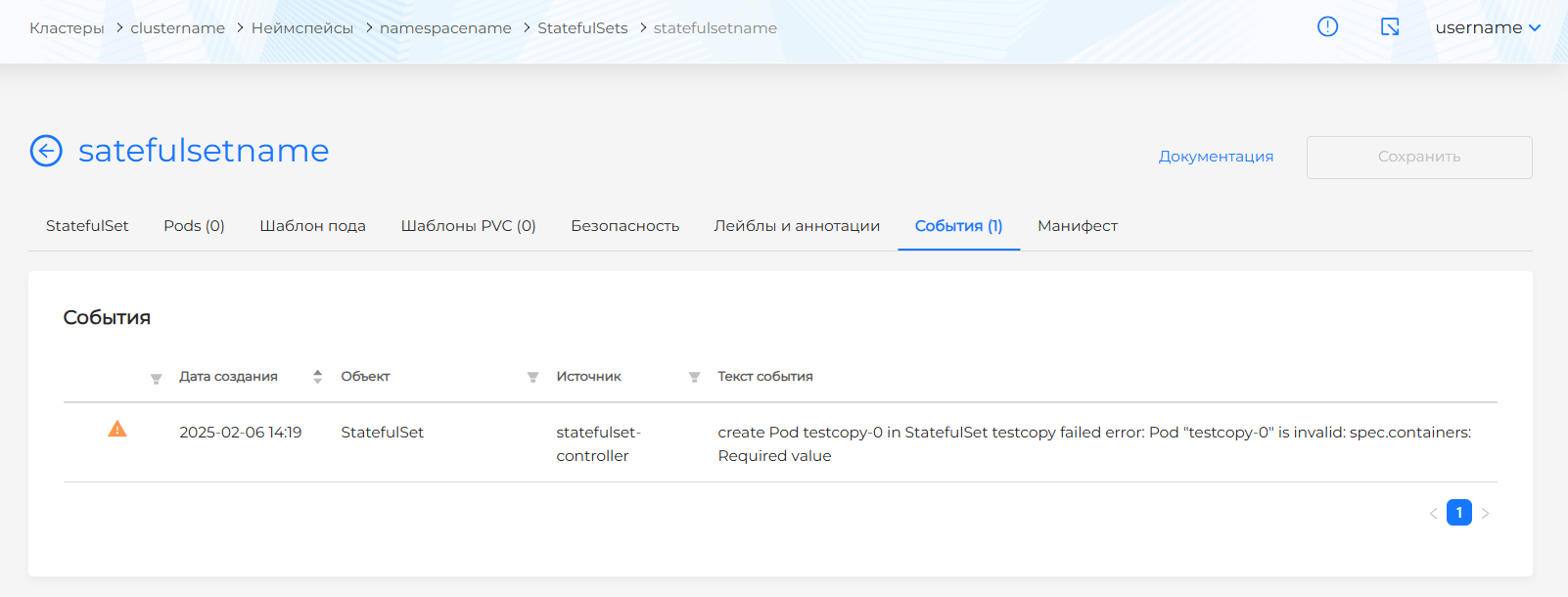Open the Документация link

pos(1216,157)
